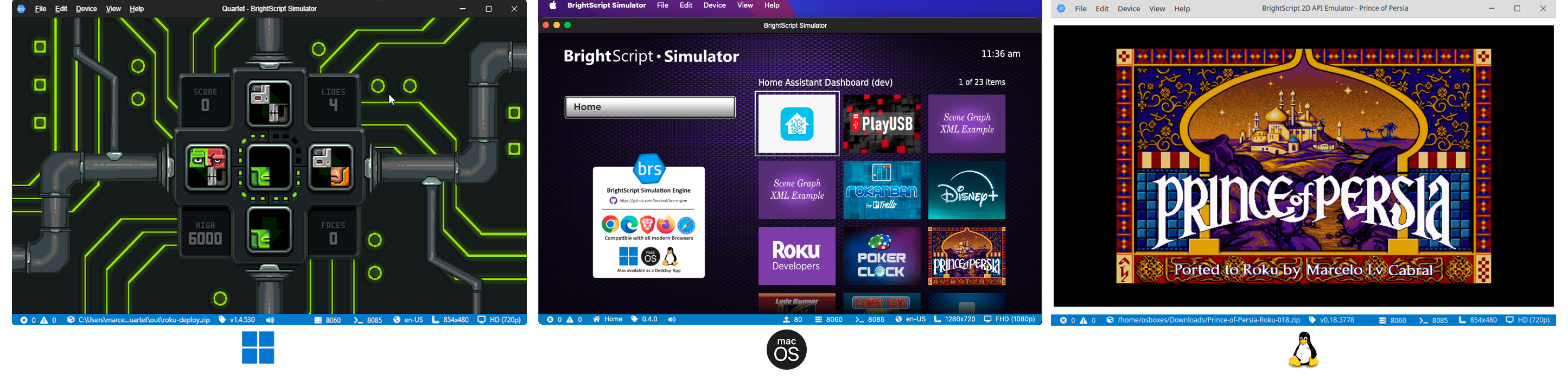The height and width of the screenshot is (380, 1568).
Task: Click the en-US globe in macOS simulator status bar
Action: pos(898,320)
